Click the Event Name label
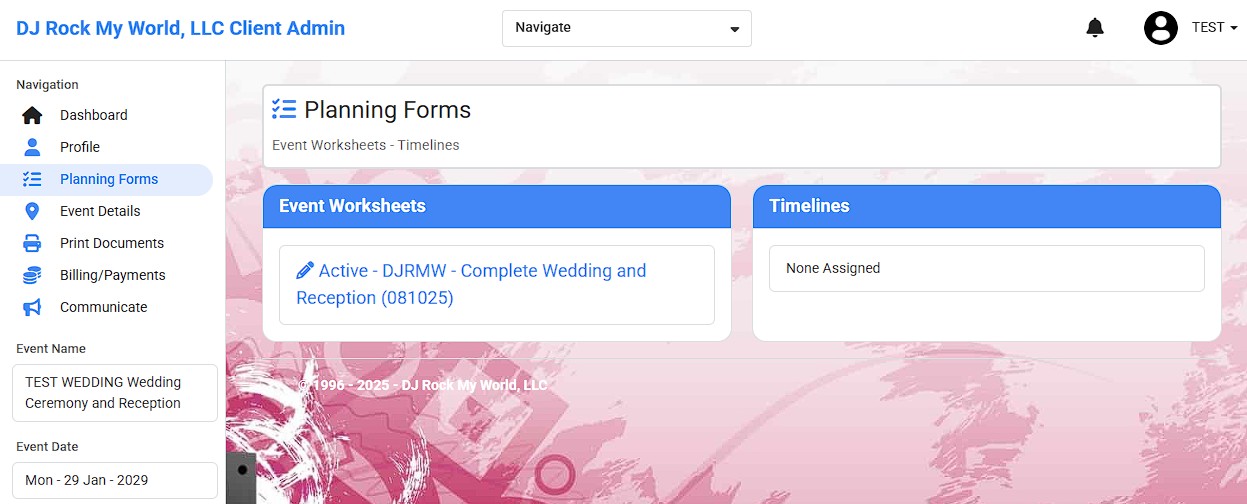This screenshot has width=1247, height=504. pos(51,349)
